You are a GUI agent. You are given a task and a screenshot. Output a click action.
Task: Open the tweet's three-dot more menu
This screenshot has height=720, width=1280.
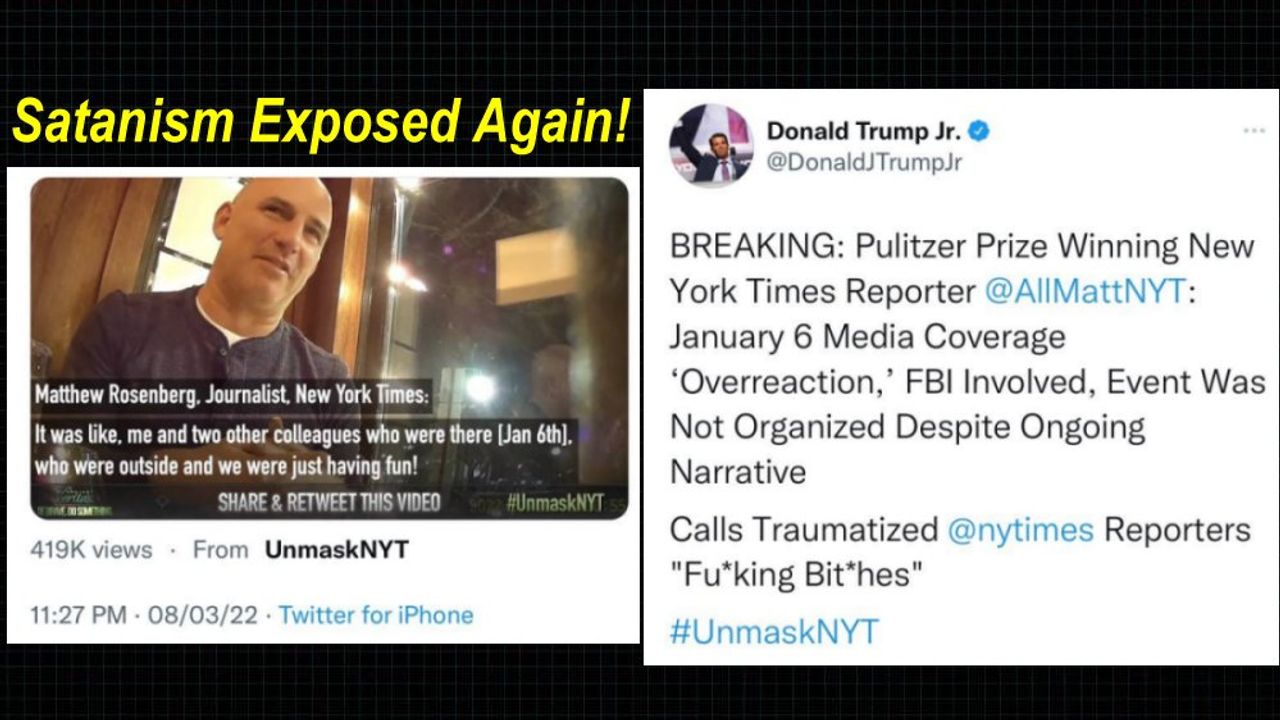tap(1254, 130)
